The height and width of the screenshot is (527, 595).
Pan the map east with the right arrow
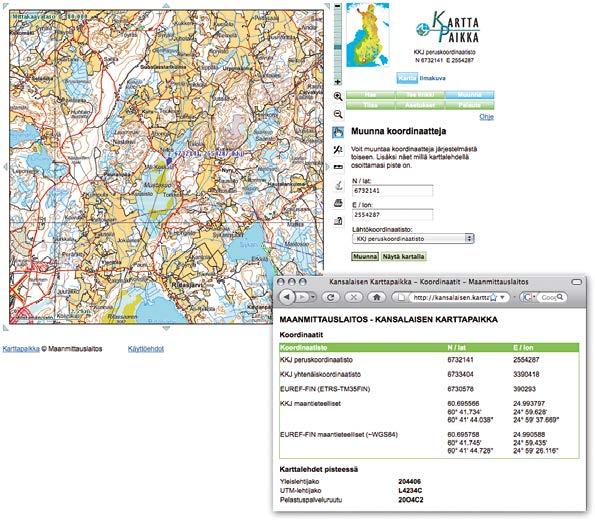327,167
